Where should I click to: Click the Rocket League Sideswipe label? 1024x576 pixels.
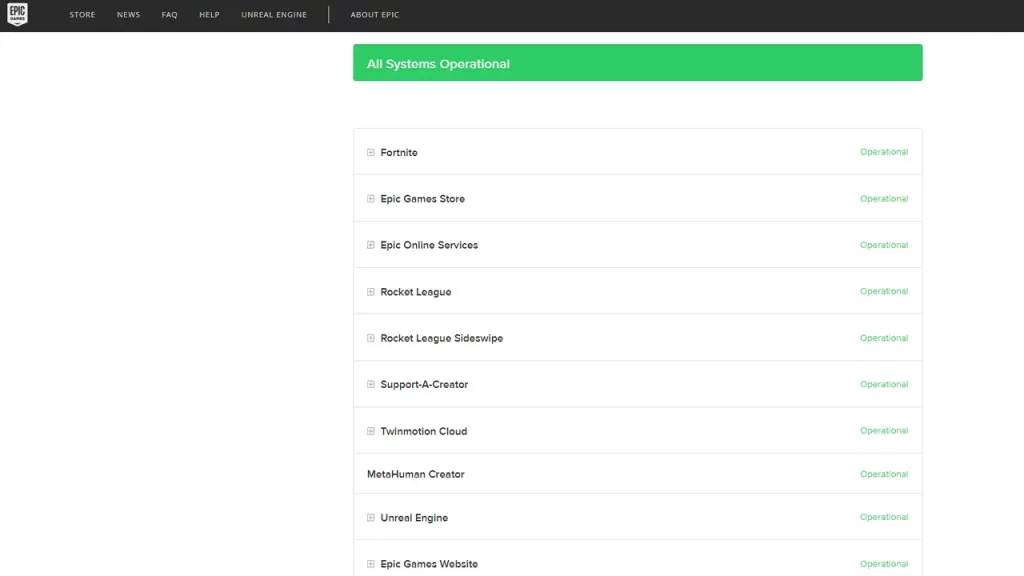441,338
